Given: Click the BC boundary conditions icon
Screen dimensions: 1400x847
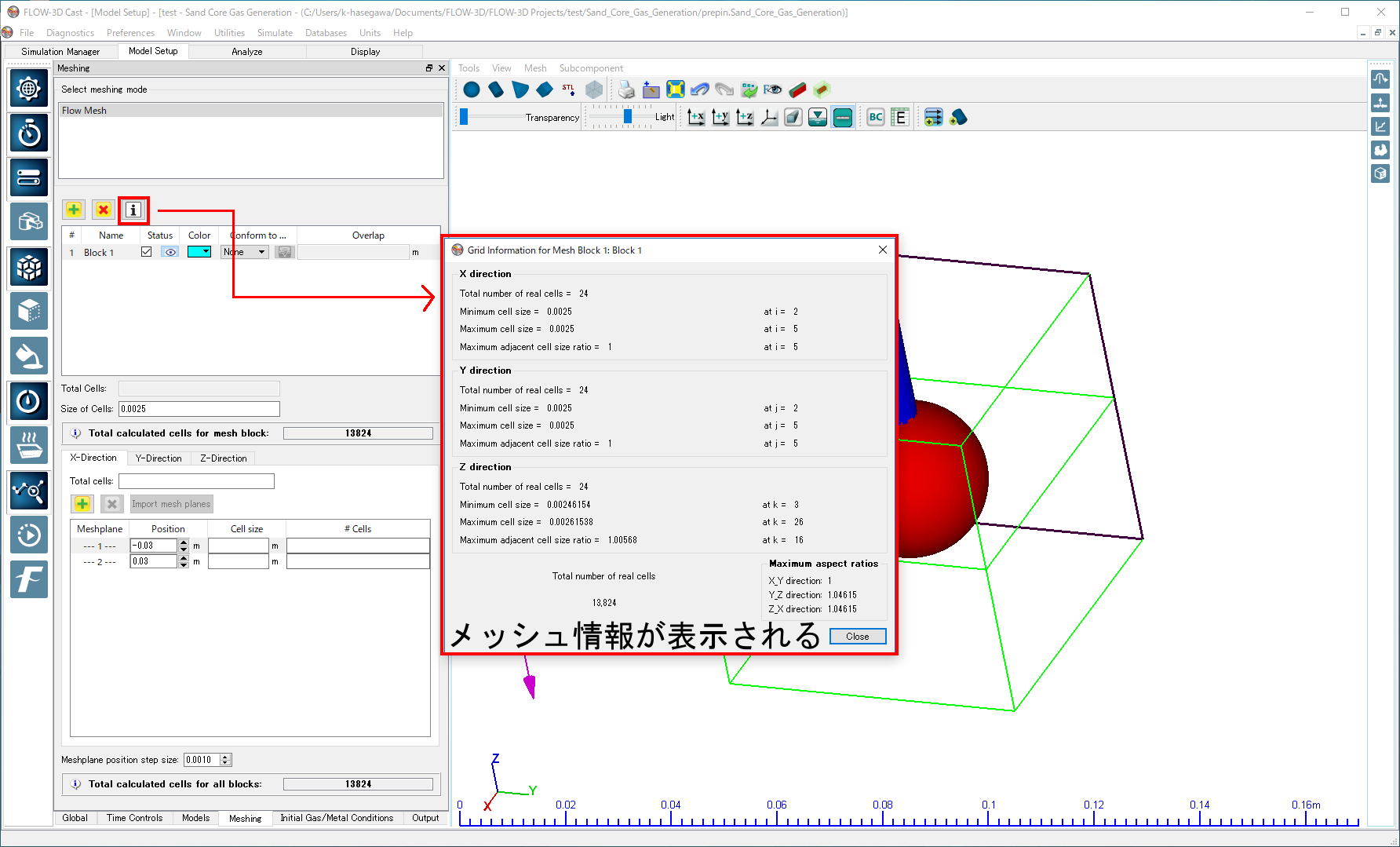Looking at the screenshot, I should pos(876,118).
